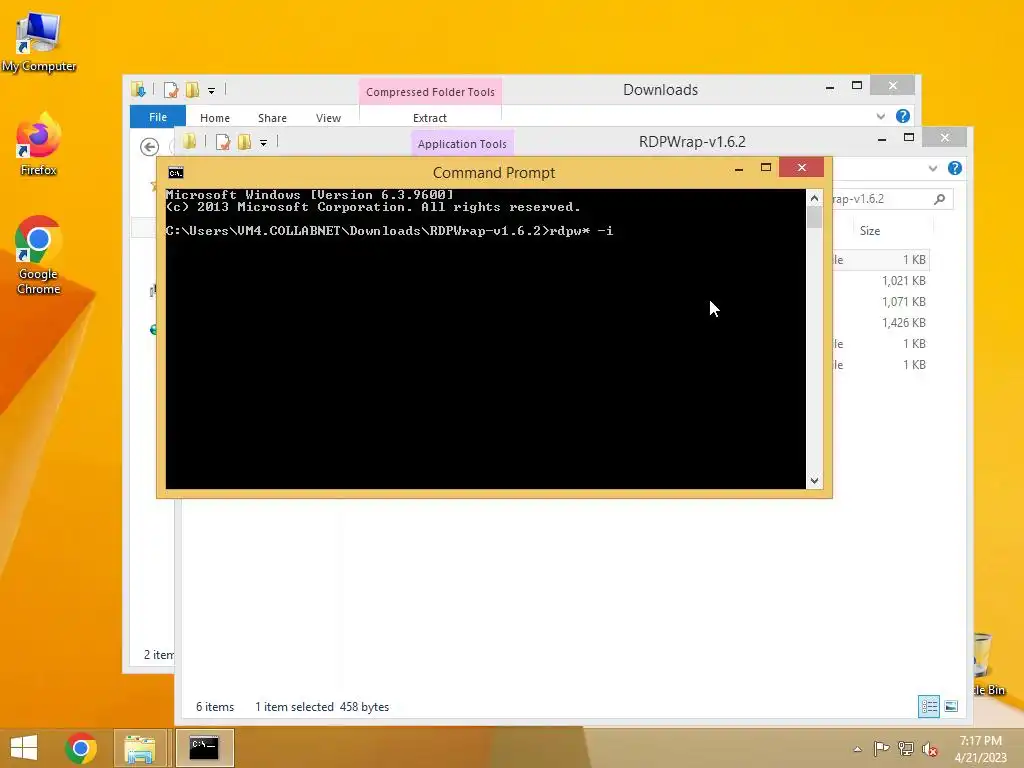Click Downloads window folder icon in title bar
The image size is (1024, 768).
tap(138, 89)
